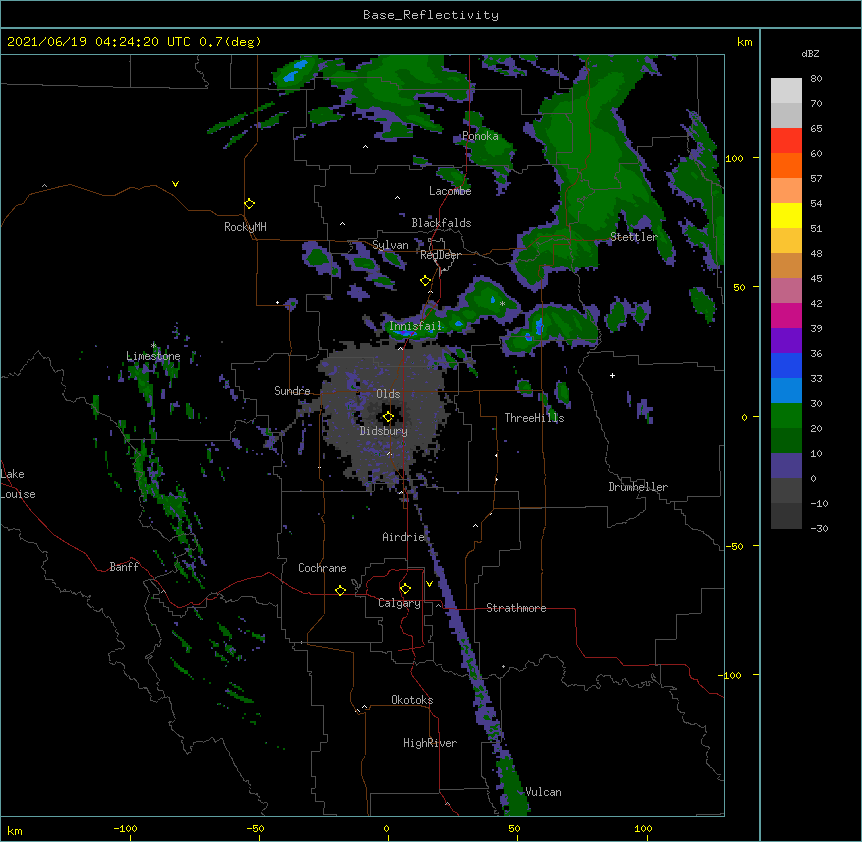
Task: Select the yellow 51-54 dBZ legend swatch
Action: click(x=786, y=215)
